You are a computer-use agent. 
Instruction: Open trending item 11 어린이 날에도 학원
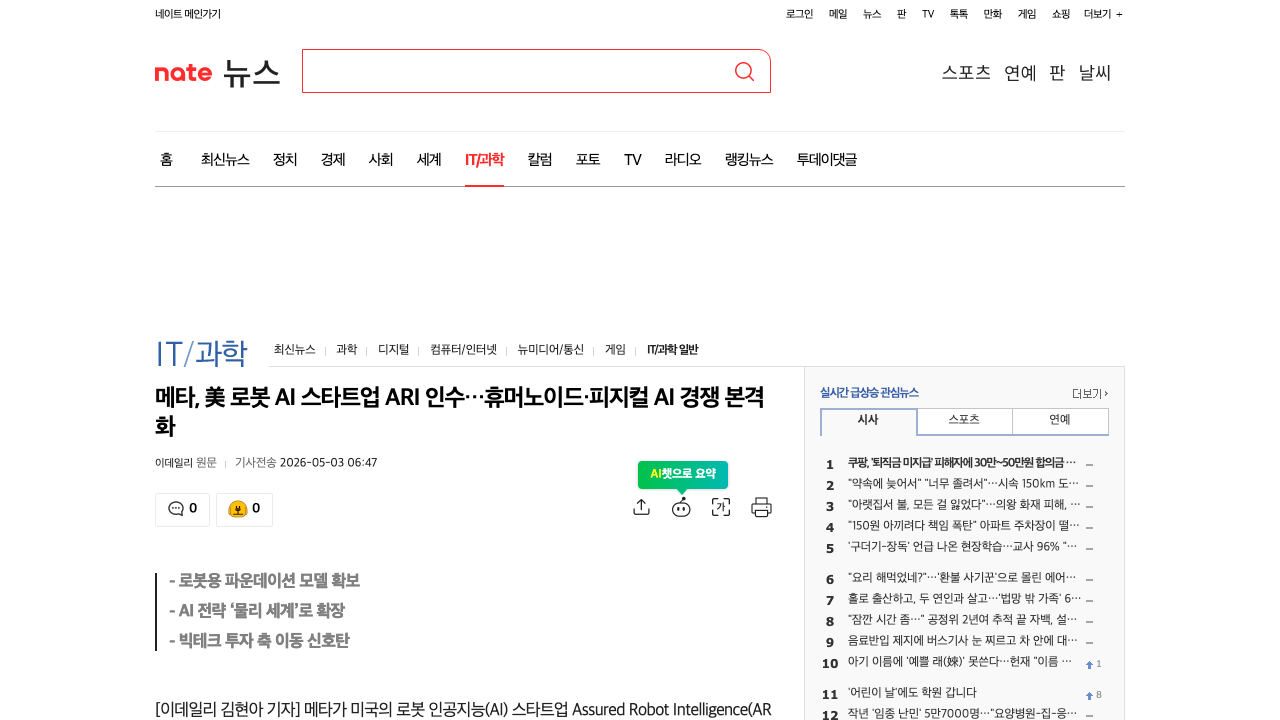coord(912,693)
